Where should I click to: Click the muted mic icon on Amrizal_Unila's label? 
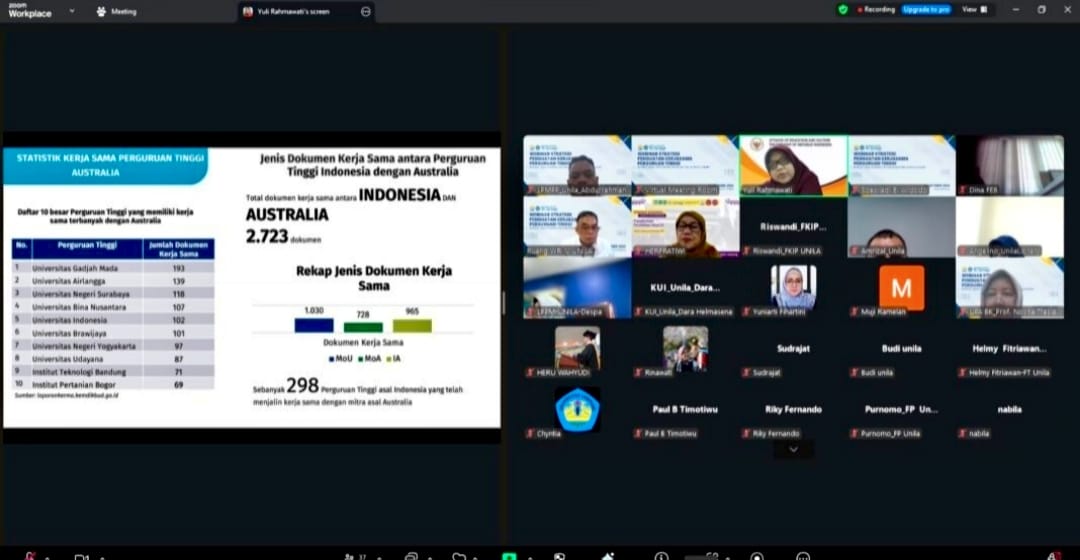click(x=855, y=251)
